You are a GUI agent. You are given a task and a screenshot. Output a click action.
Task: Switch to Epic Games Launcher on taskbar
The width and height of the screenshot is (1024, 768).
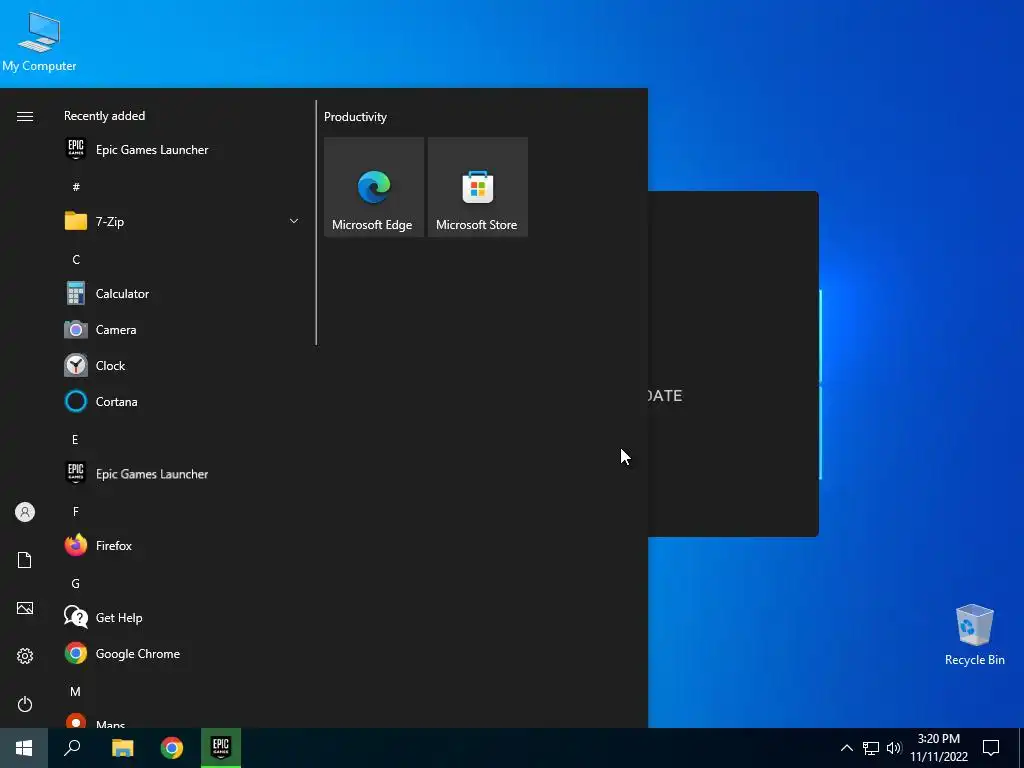tap(221, 748)
